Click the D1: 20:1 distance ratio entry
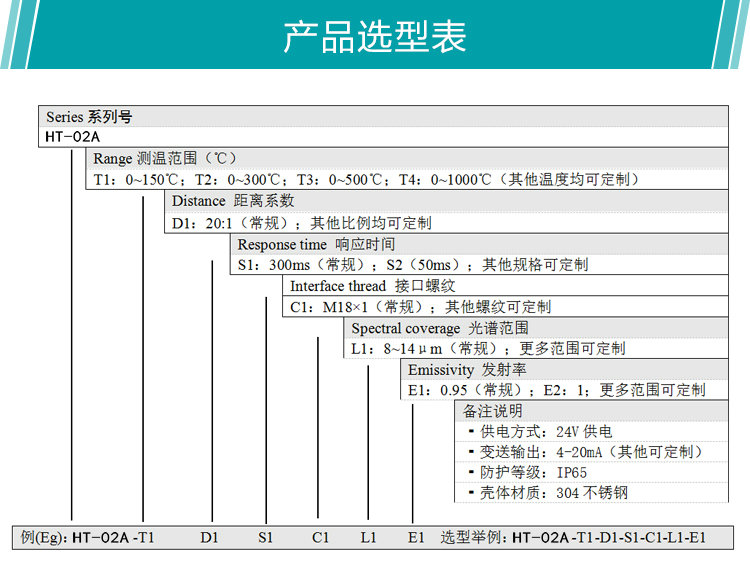The height and width of the screenshot is (582, 750). (231, 223)
